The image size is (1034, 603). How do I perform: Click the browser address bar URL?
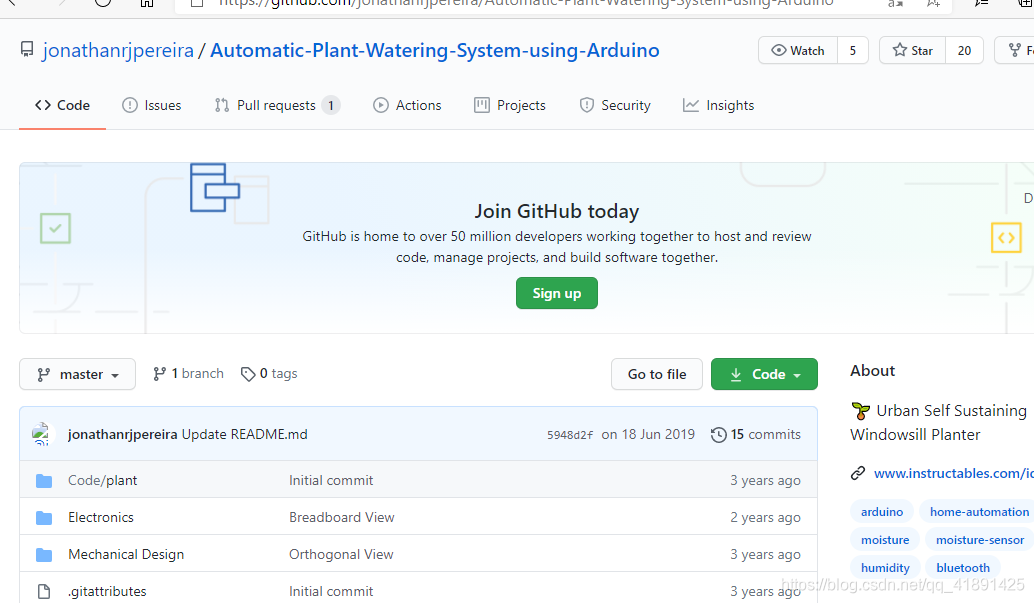pyautogui.click(x=526, y=3)
